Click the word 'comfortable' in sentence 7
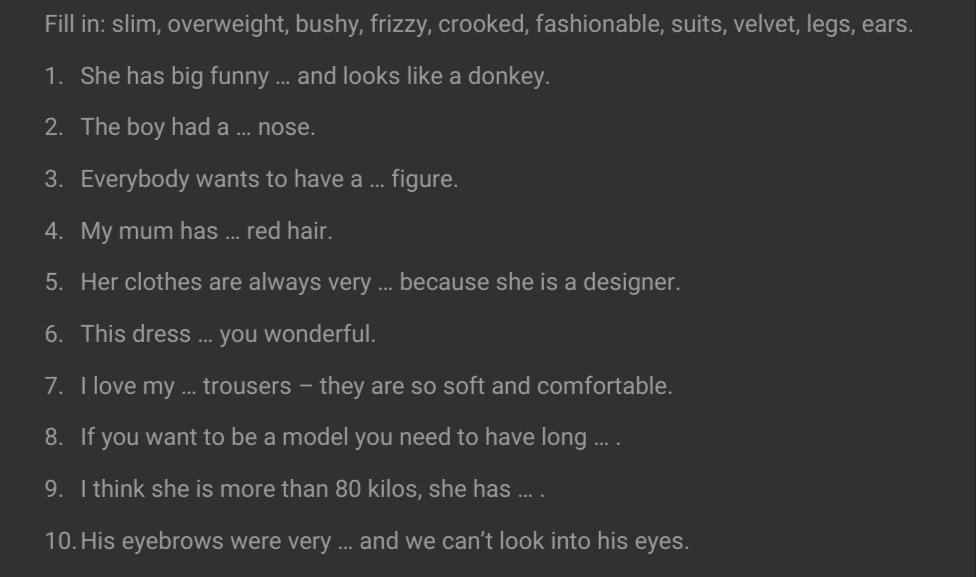Viewport: 976px width, 577px height. (x=604, y=387)
